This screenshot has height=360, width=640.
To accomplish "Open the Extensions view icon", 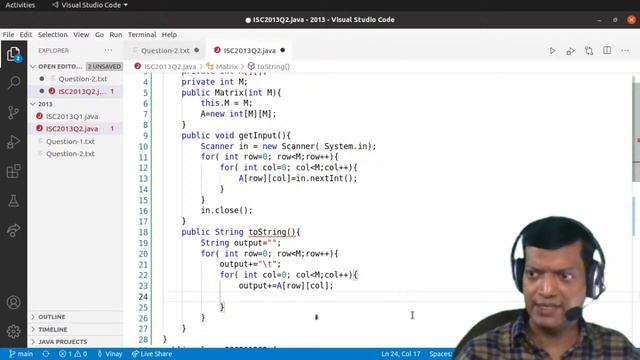I will tap(13, 171).
